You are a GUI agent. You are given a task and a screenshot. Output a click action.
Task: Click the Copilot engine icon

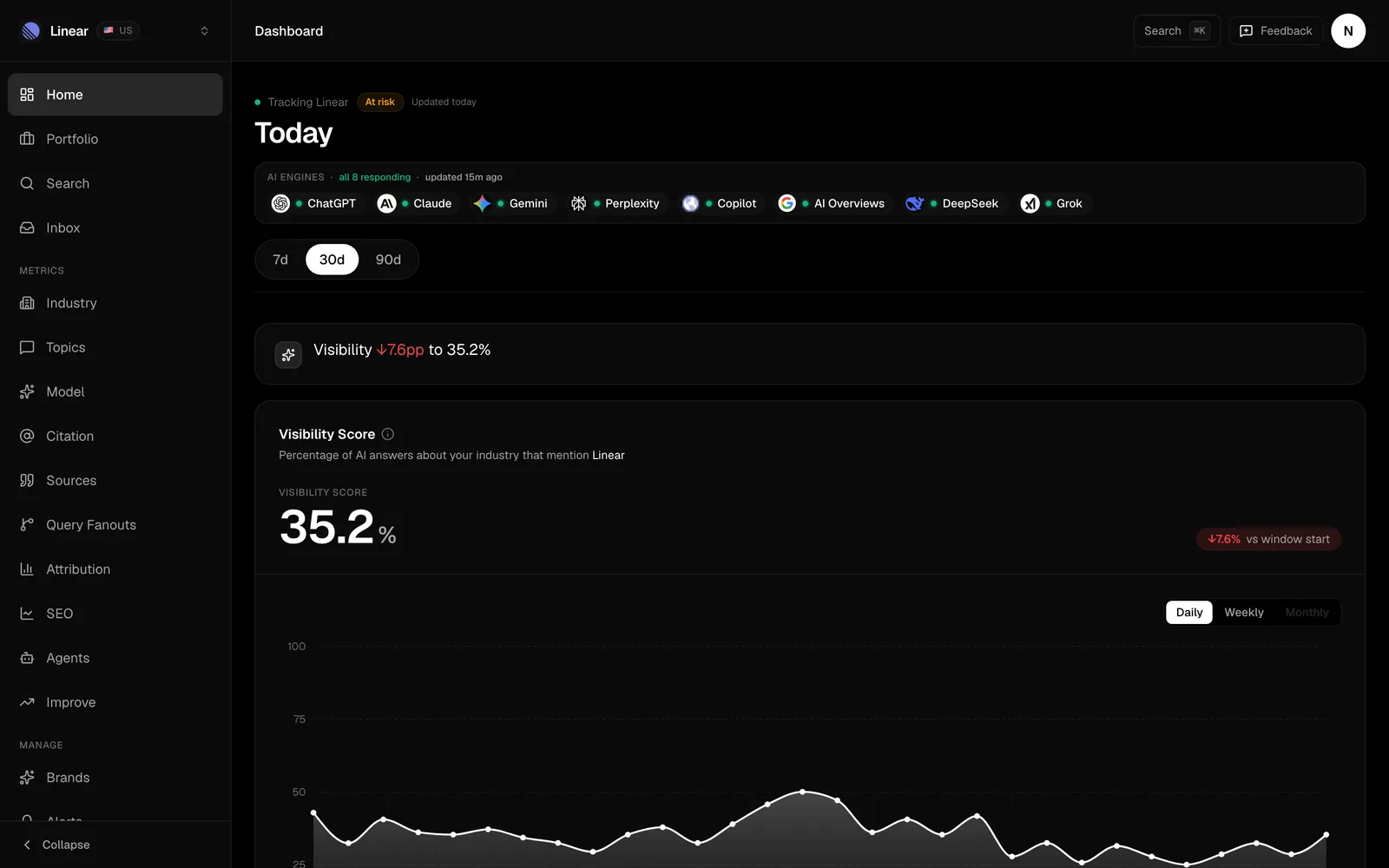(x=690, y=203)
